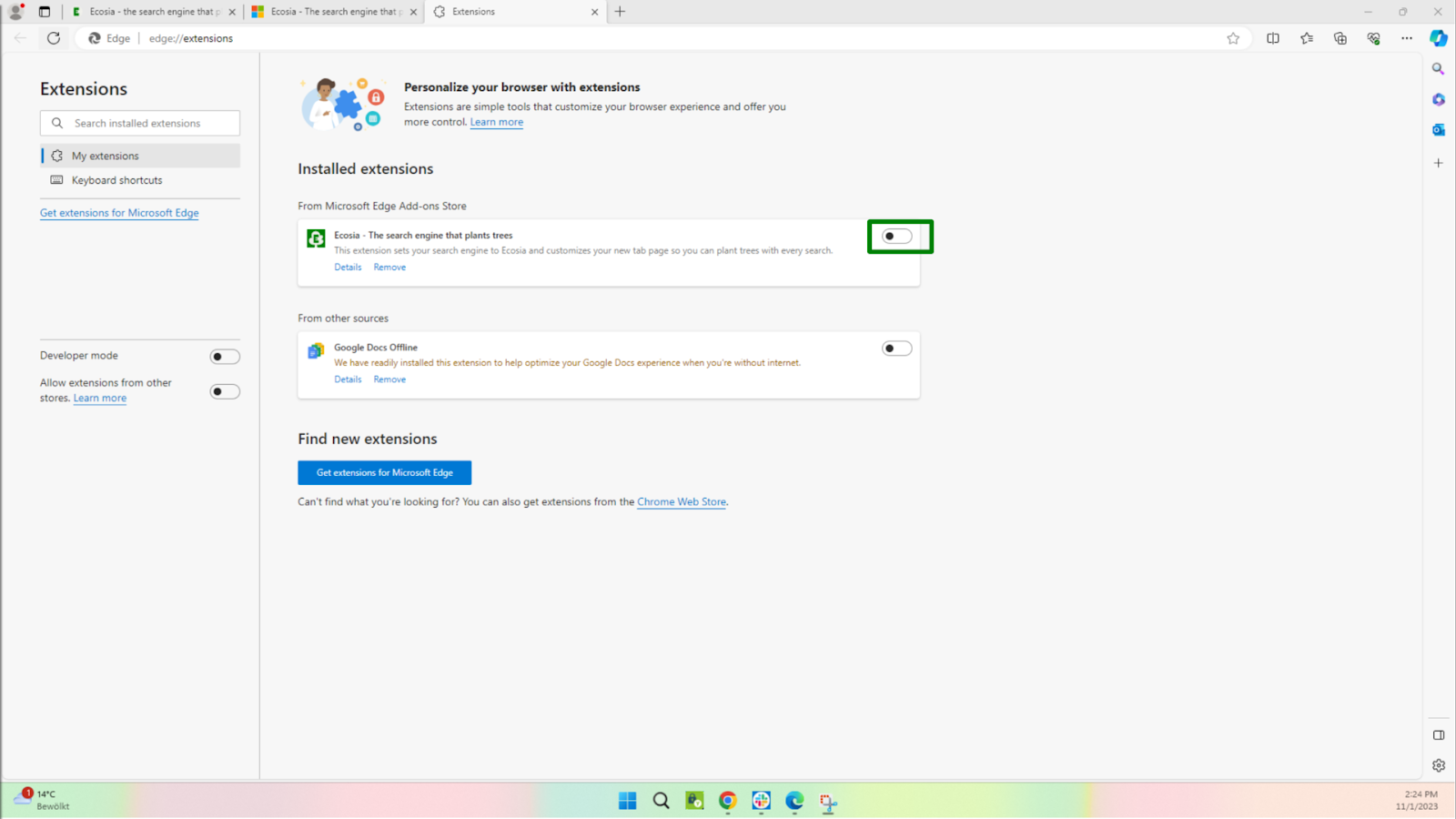The image size is (1456, 819).
Task: Open the Windows Start button
Action: coord(628,801)
